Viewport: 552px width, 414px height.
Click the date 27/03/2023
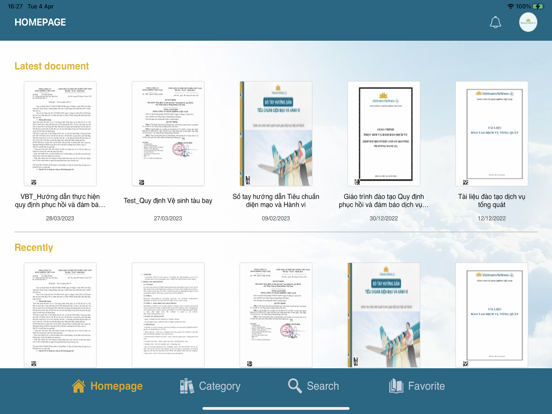[168, 219]
